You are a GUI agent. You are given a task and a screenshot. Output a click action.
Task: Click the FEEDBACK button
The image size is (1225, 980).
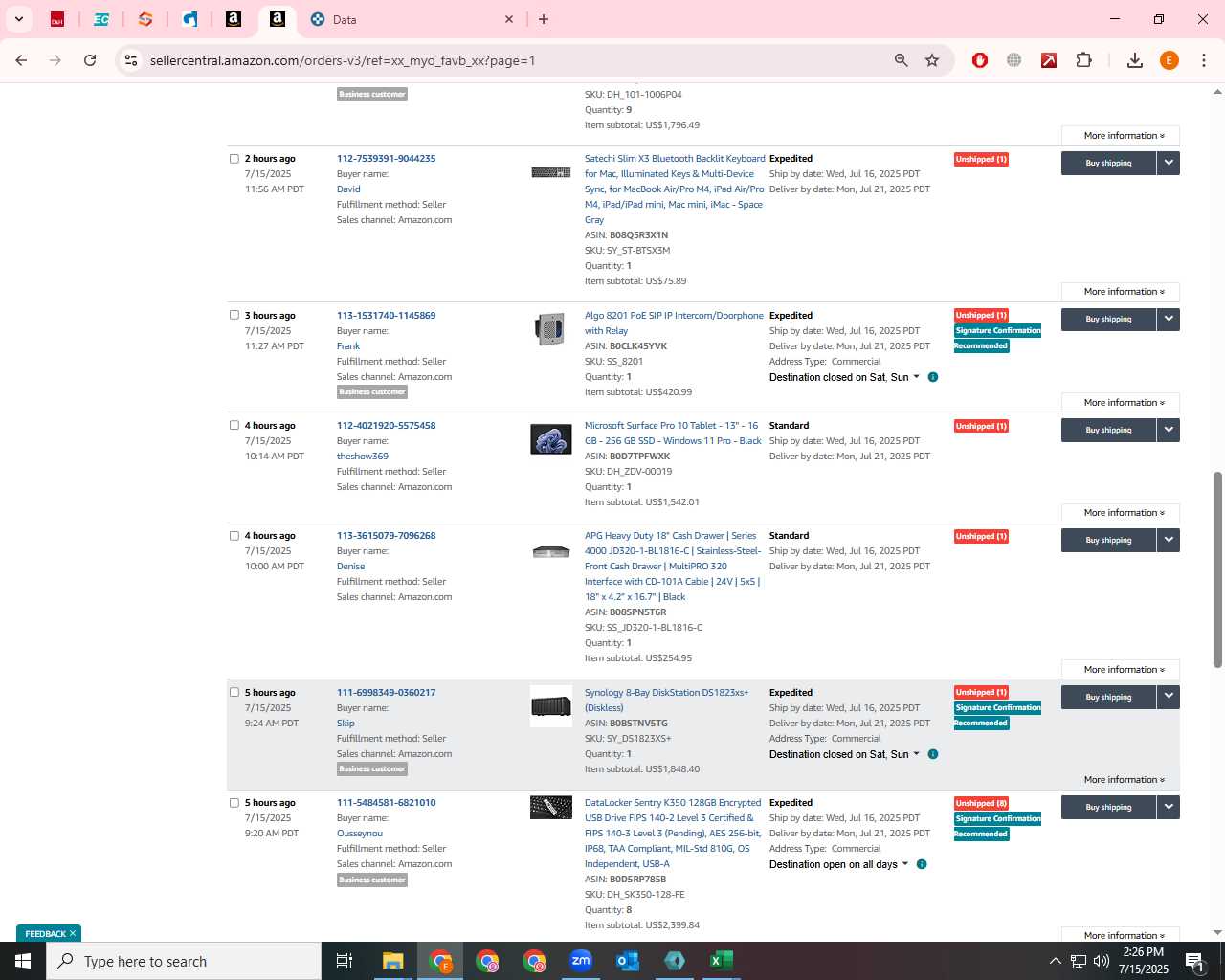click(45, 933)
